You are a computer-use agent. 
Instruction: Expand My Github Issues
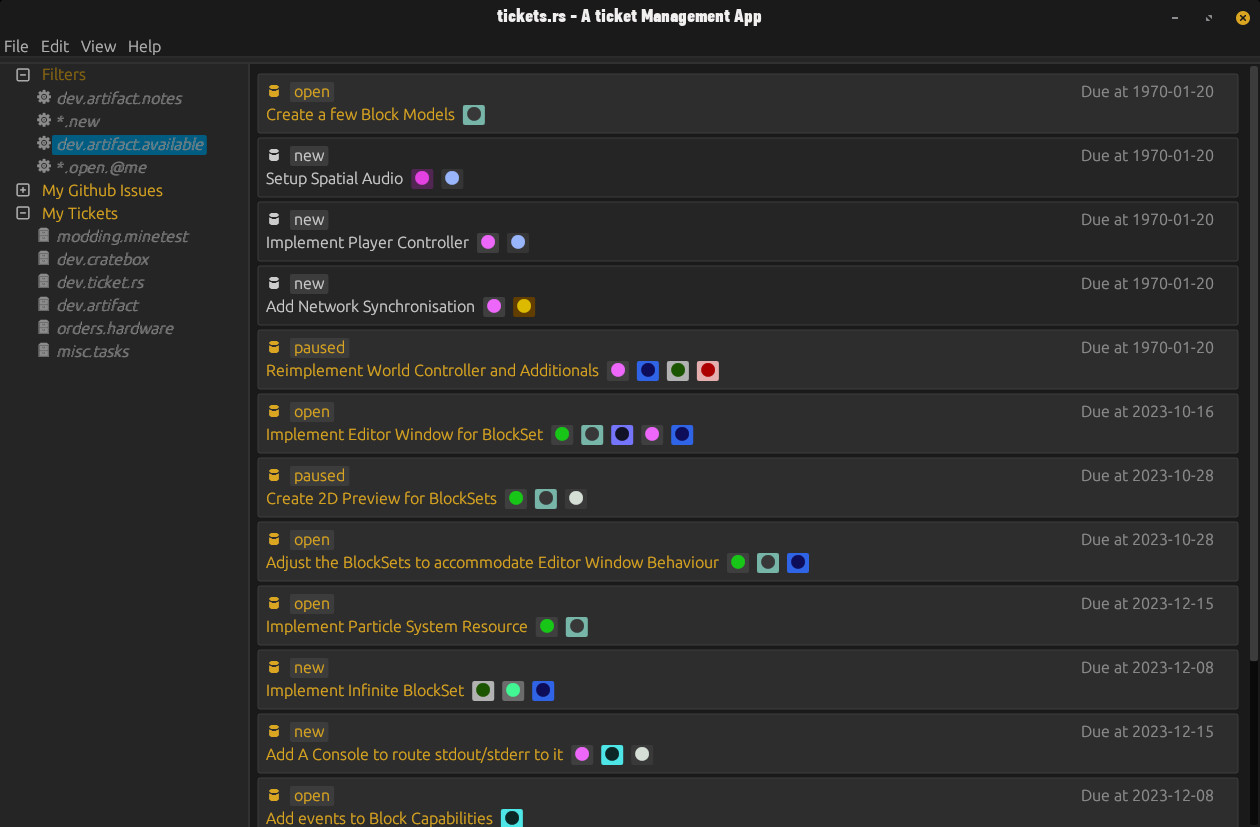point(22,190)
